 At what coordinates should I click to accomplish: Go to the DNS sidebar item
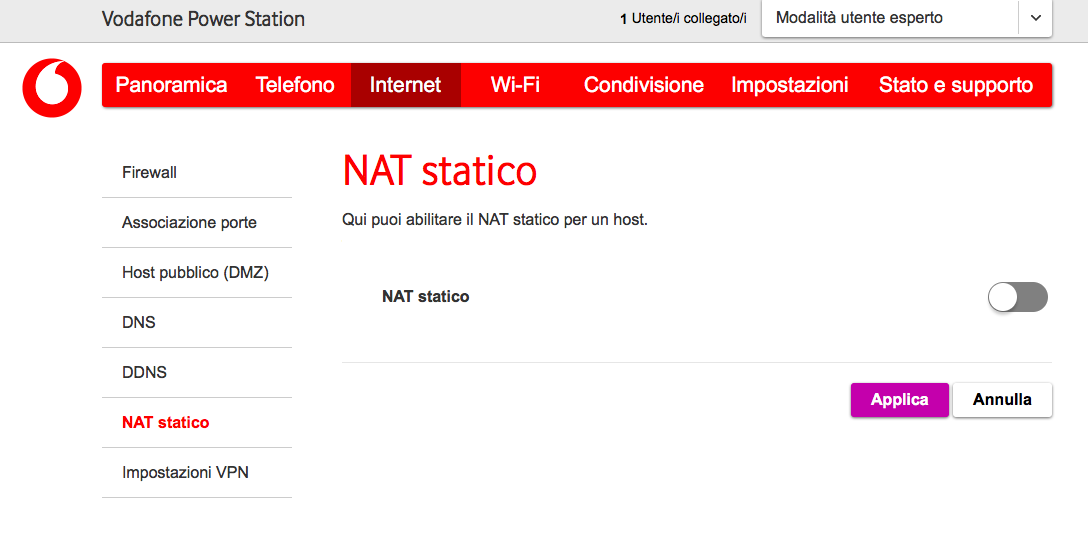139,322
